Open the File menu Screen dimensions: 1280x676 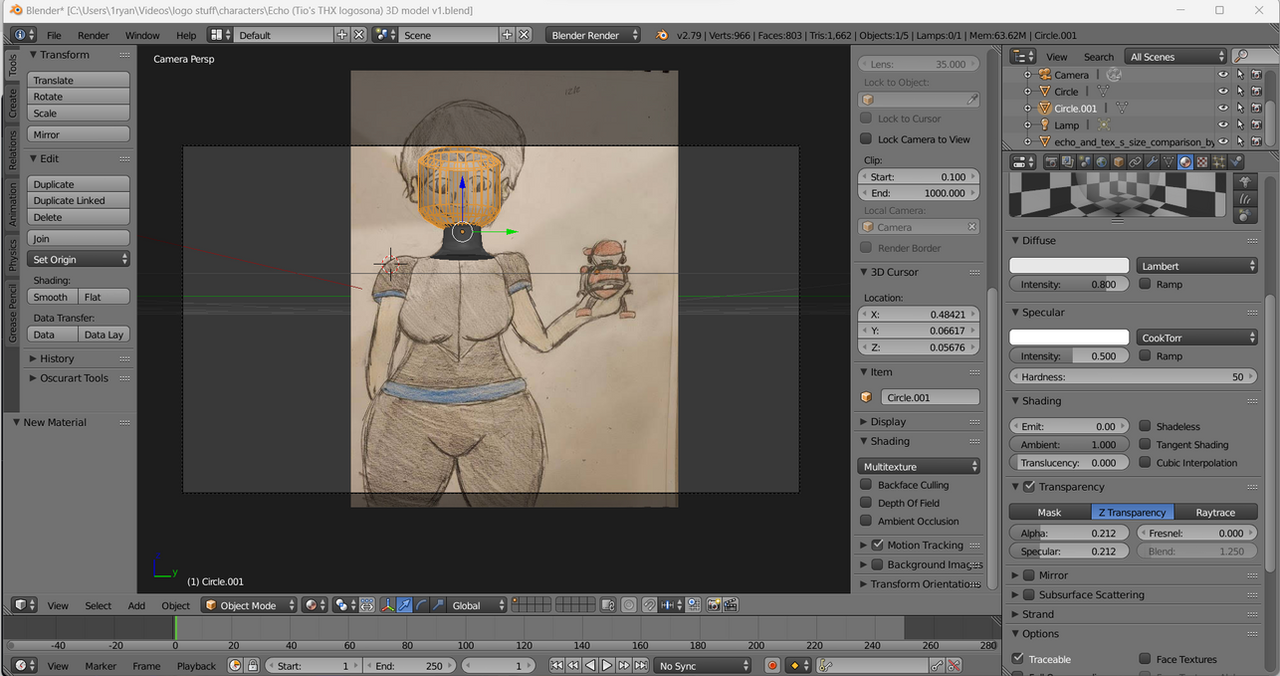54,35
